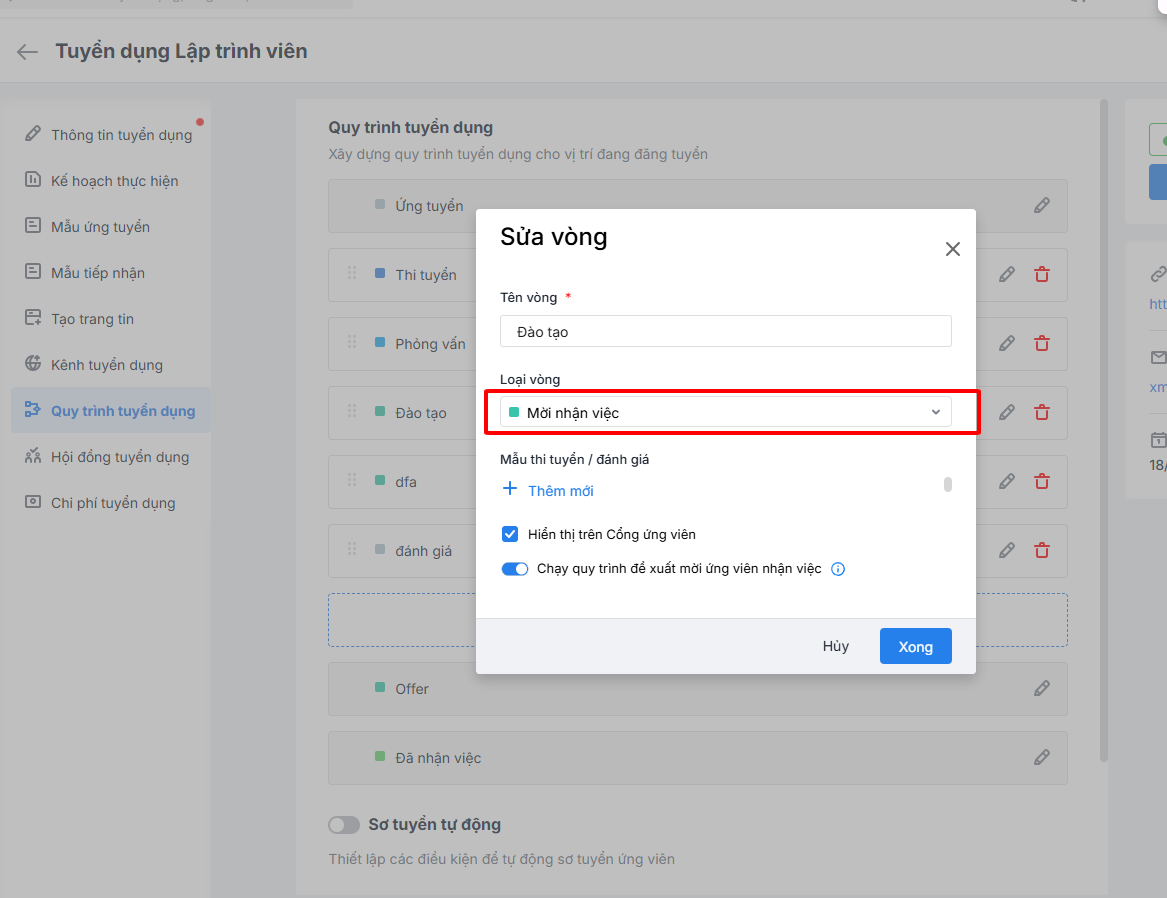Click Thêm mới to add a template
The width and height of the screenshot is (1167, 898).
(x=560, y=490)
